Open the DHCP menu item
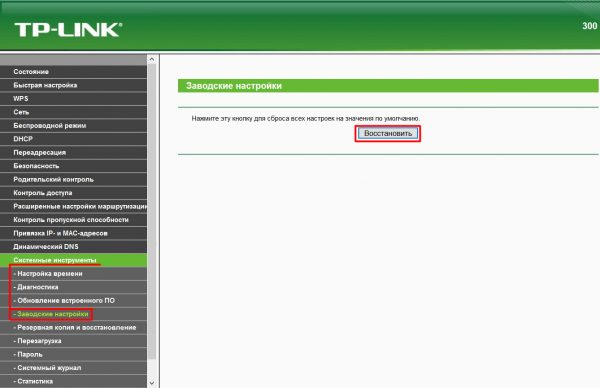This screenshot has width=600, height=388. (x=73, y=139)
